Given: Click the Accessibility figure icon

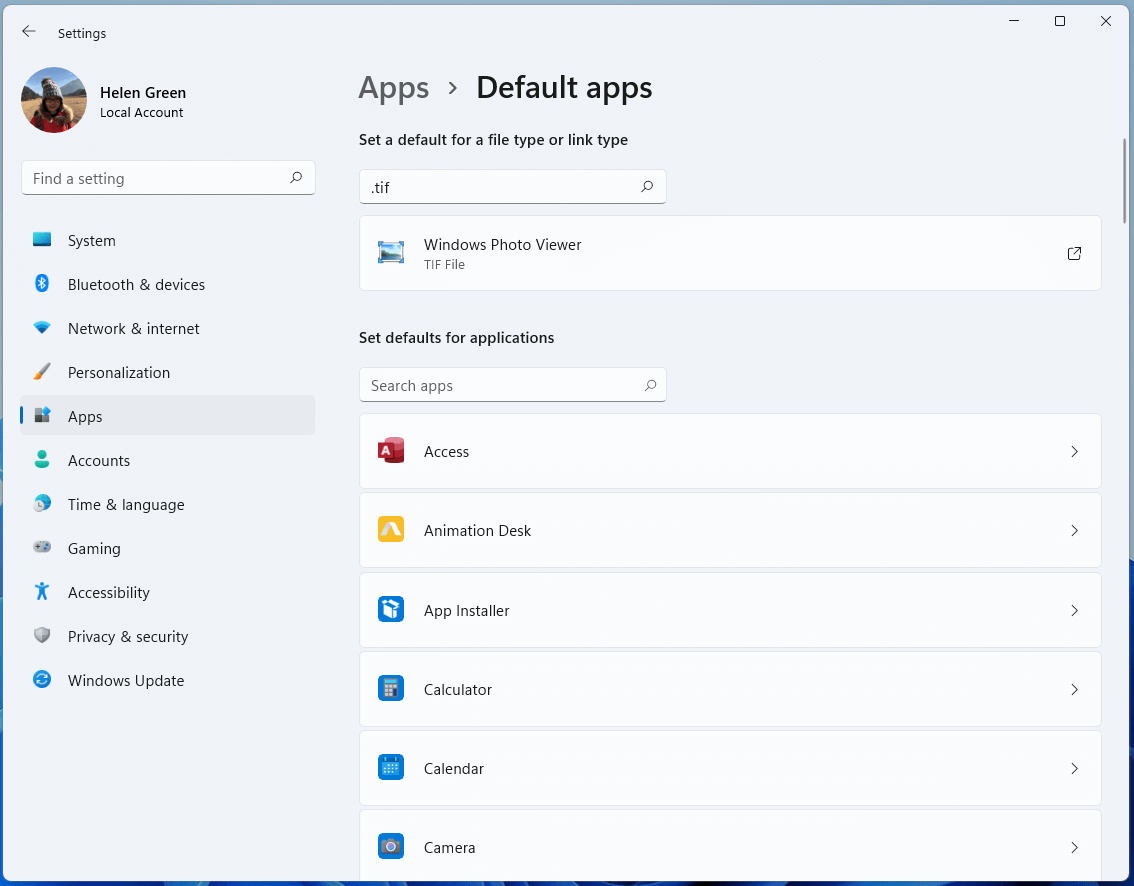Looking at the screenshot, I should tap(42, 591).
